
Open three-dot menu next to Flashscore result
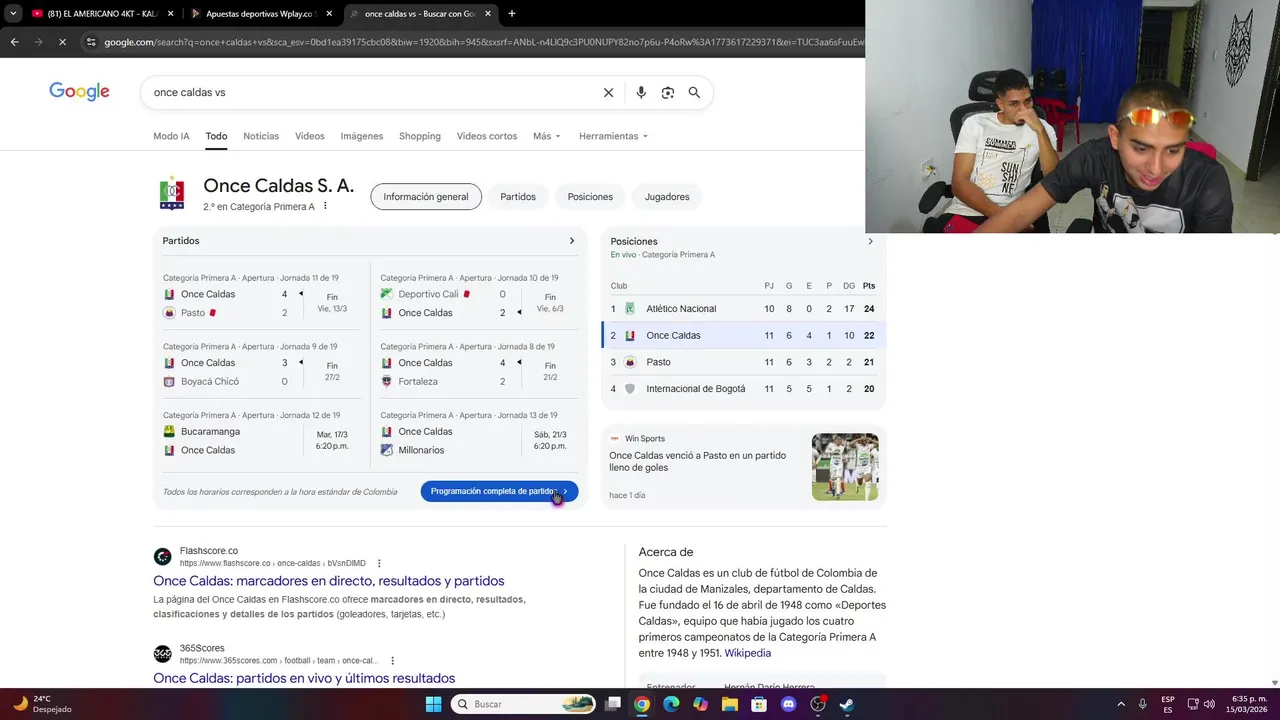point(379,563)
